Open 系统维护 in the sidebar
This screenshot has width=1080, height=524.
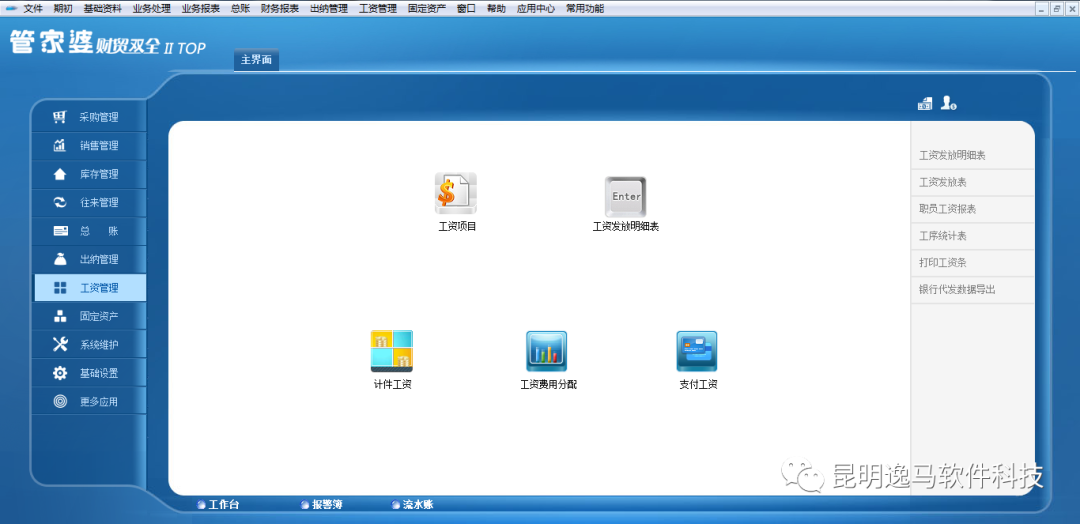(88, 345)
